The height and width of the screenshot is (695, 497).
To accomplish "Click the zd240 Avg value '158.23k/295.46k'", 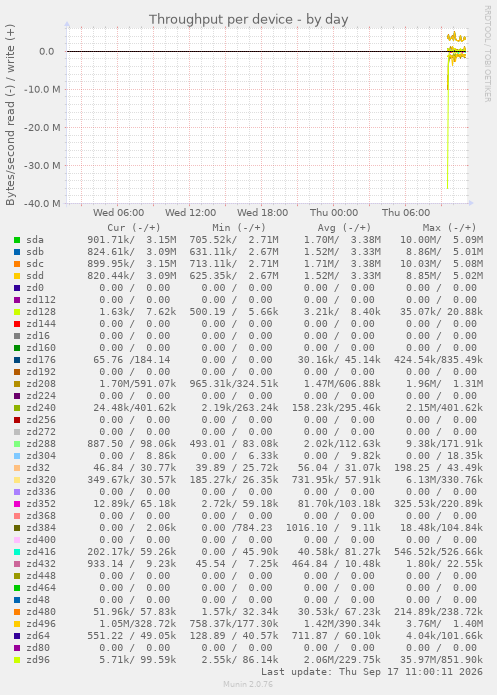I will [x=336, y=408].
